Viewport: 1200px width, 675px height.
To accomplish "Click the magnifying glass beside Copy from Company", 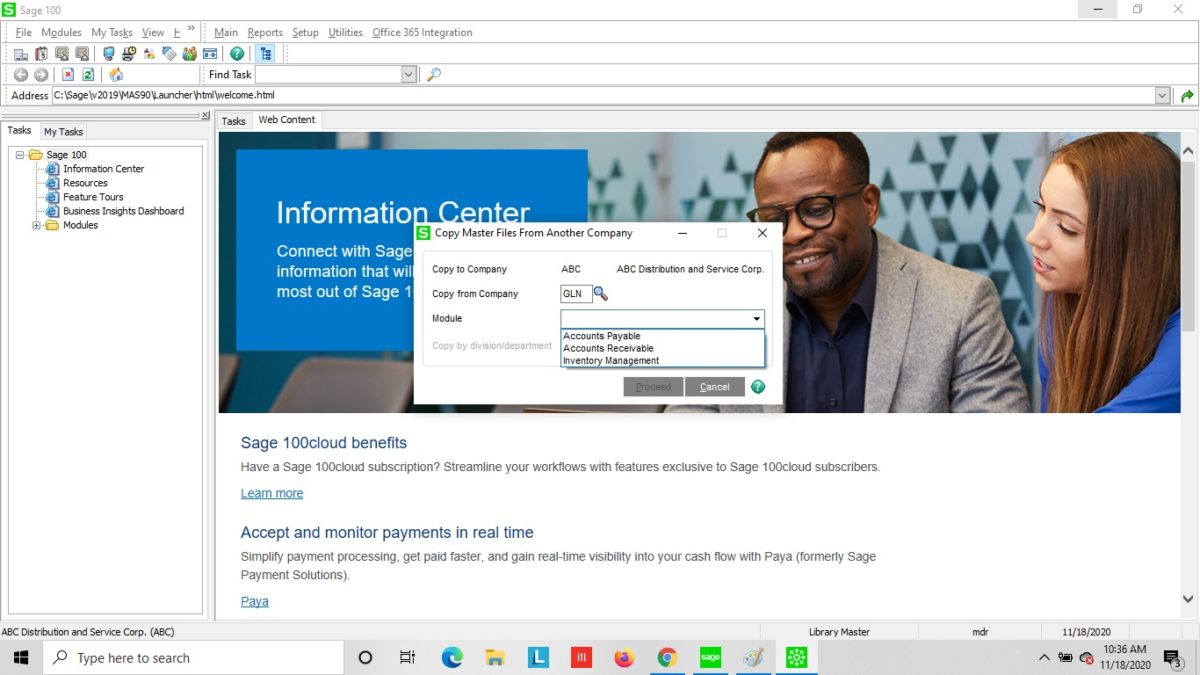I will (598, 294).
